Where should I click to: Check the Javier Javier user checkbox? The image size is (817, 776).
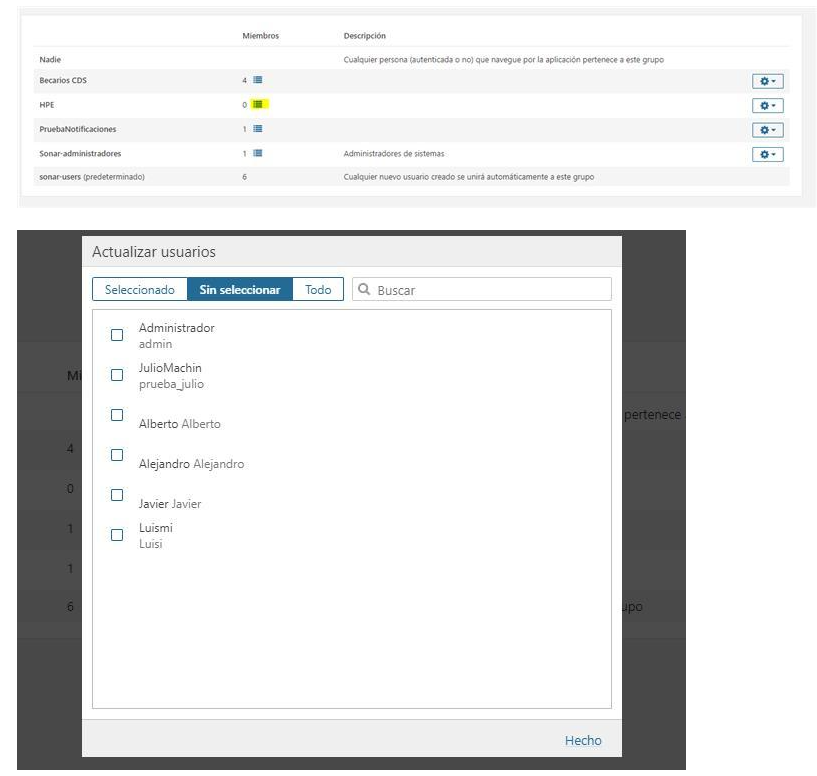[117, 495]
